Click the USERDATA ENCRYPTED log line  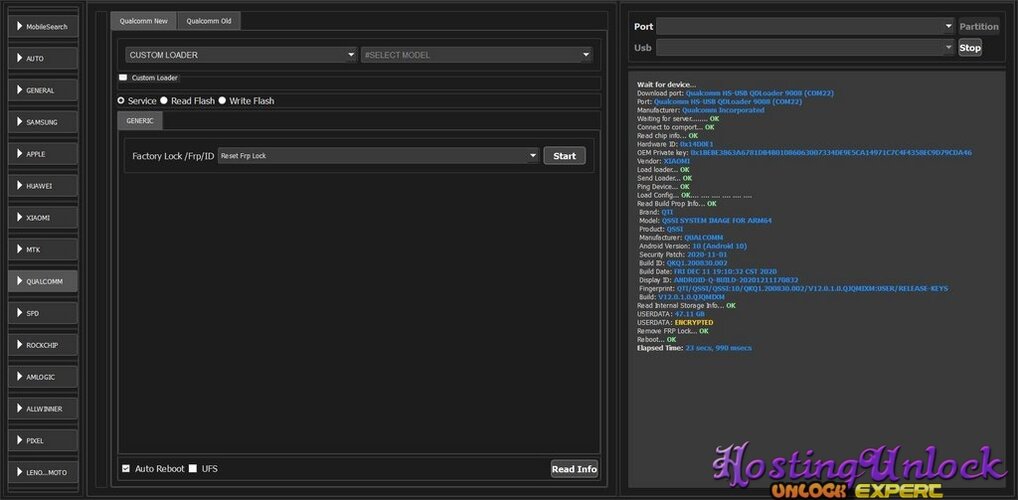point(675,322)
